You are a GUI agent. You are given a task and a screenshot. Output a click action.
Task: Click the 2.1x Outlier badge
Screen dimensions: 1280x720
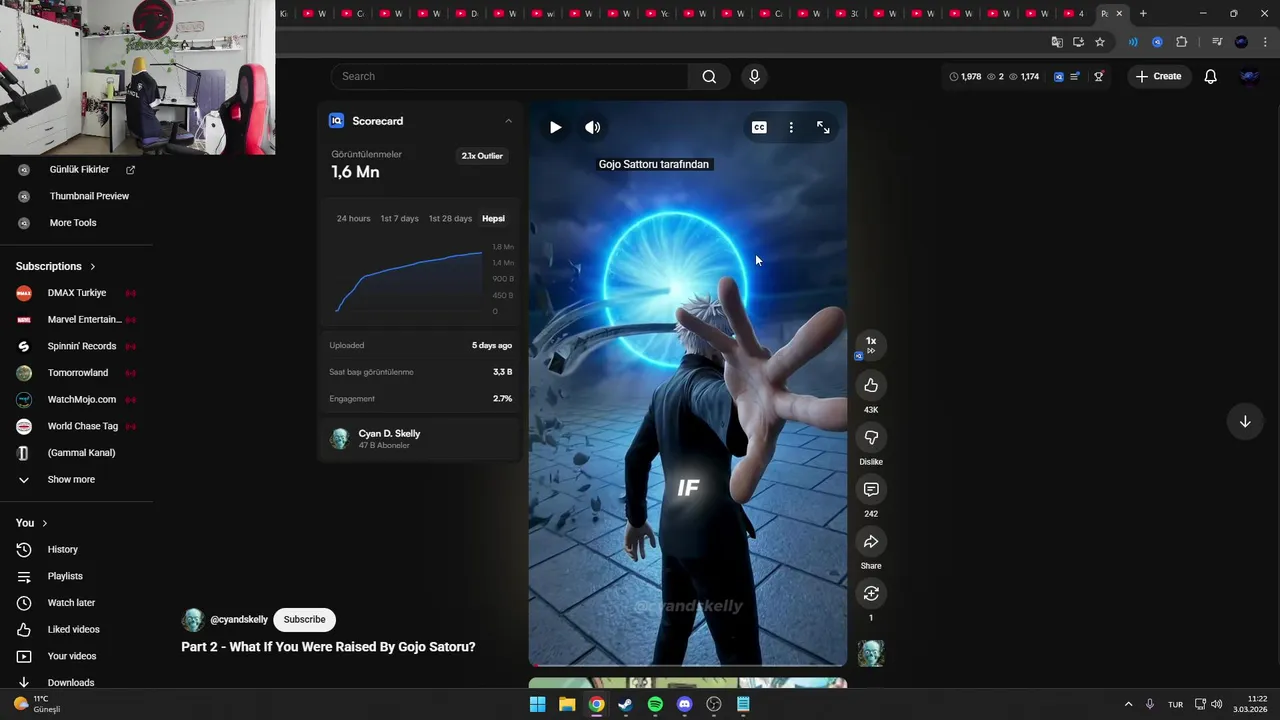pyautogui.click(x=482, y=156)
